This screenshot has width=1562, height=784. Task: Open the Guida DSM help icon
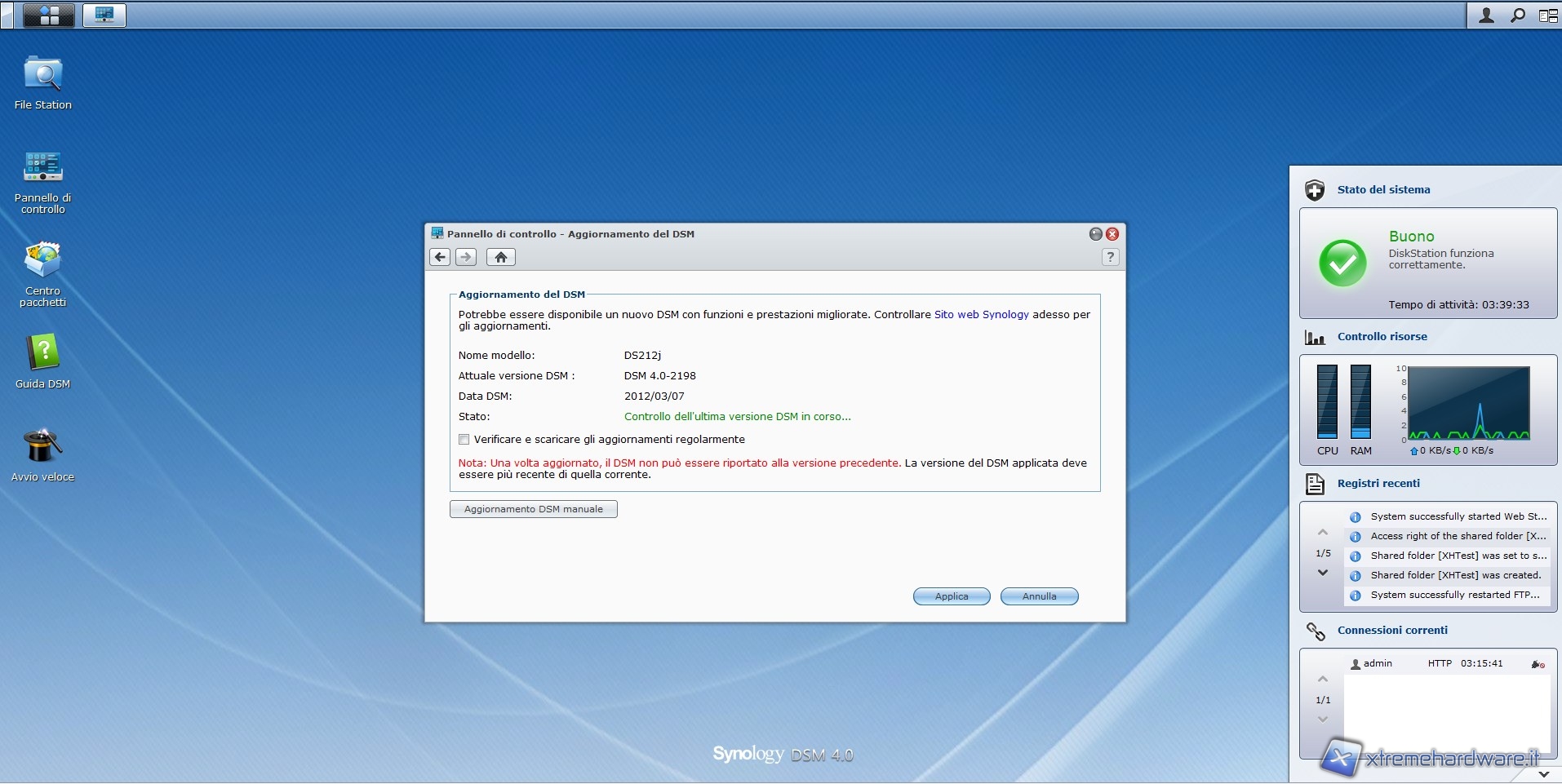coord(42,354)
